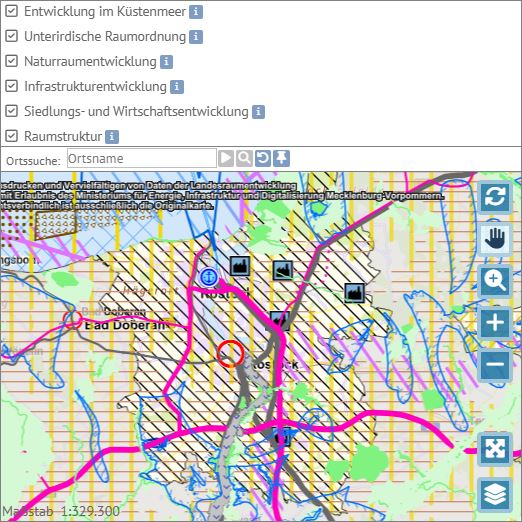Click the blue anchor port symbol on map
This screenshot has height=522, width=522.
coord(209,277)
